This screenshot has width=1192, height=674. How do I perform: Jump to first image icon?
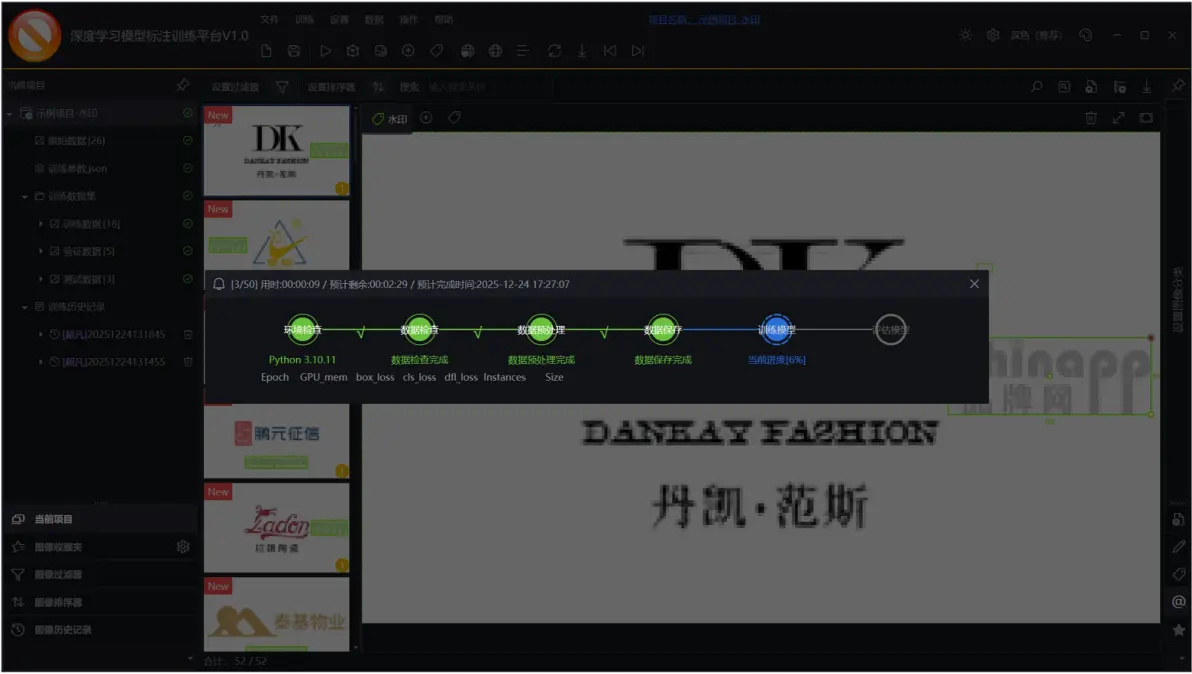pyautogui.click(x=610, y=51)
